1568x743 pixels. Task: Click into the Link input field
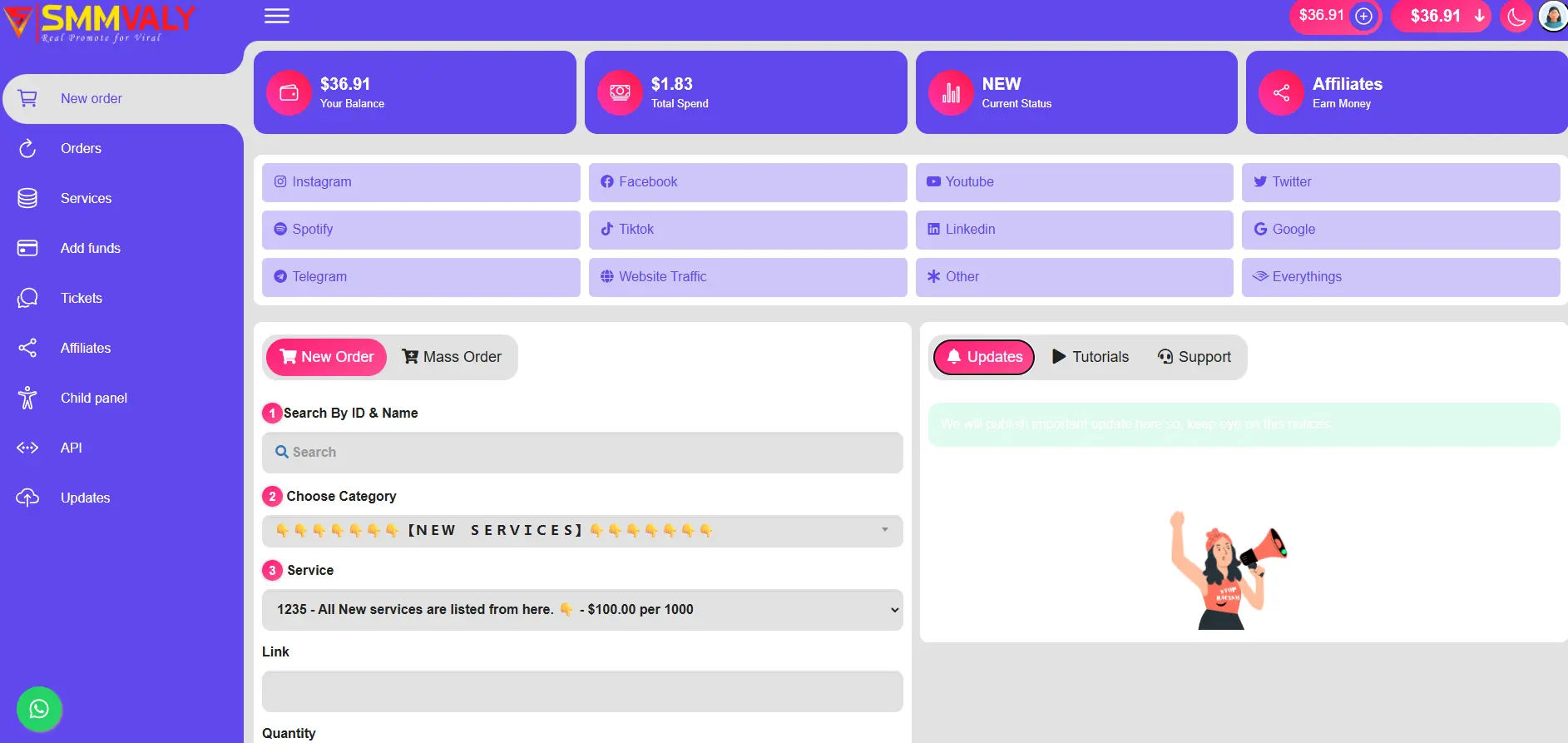582,691
